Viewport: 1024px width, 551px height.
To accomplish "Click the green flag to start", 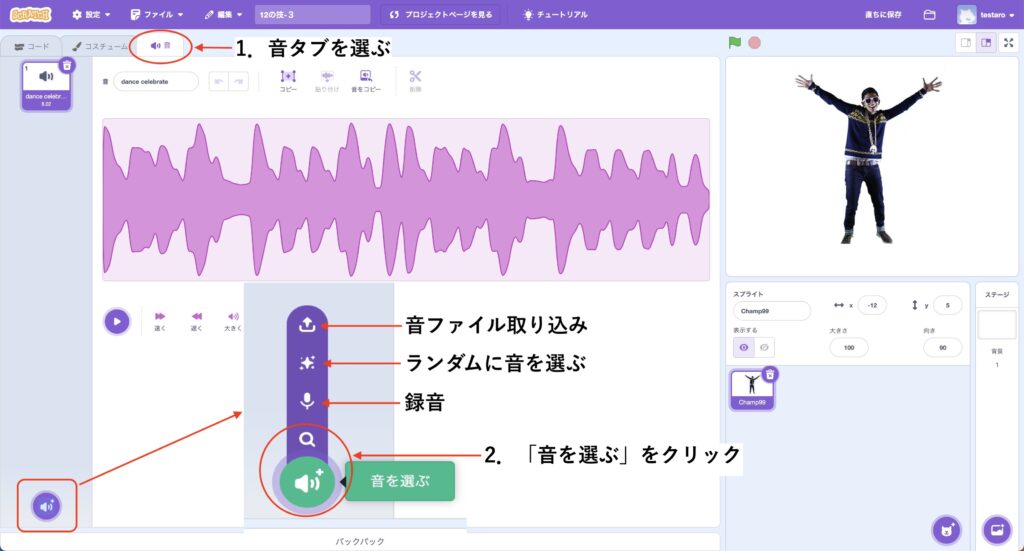I will click(735, 42).
